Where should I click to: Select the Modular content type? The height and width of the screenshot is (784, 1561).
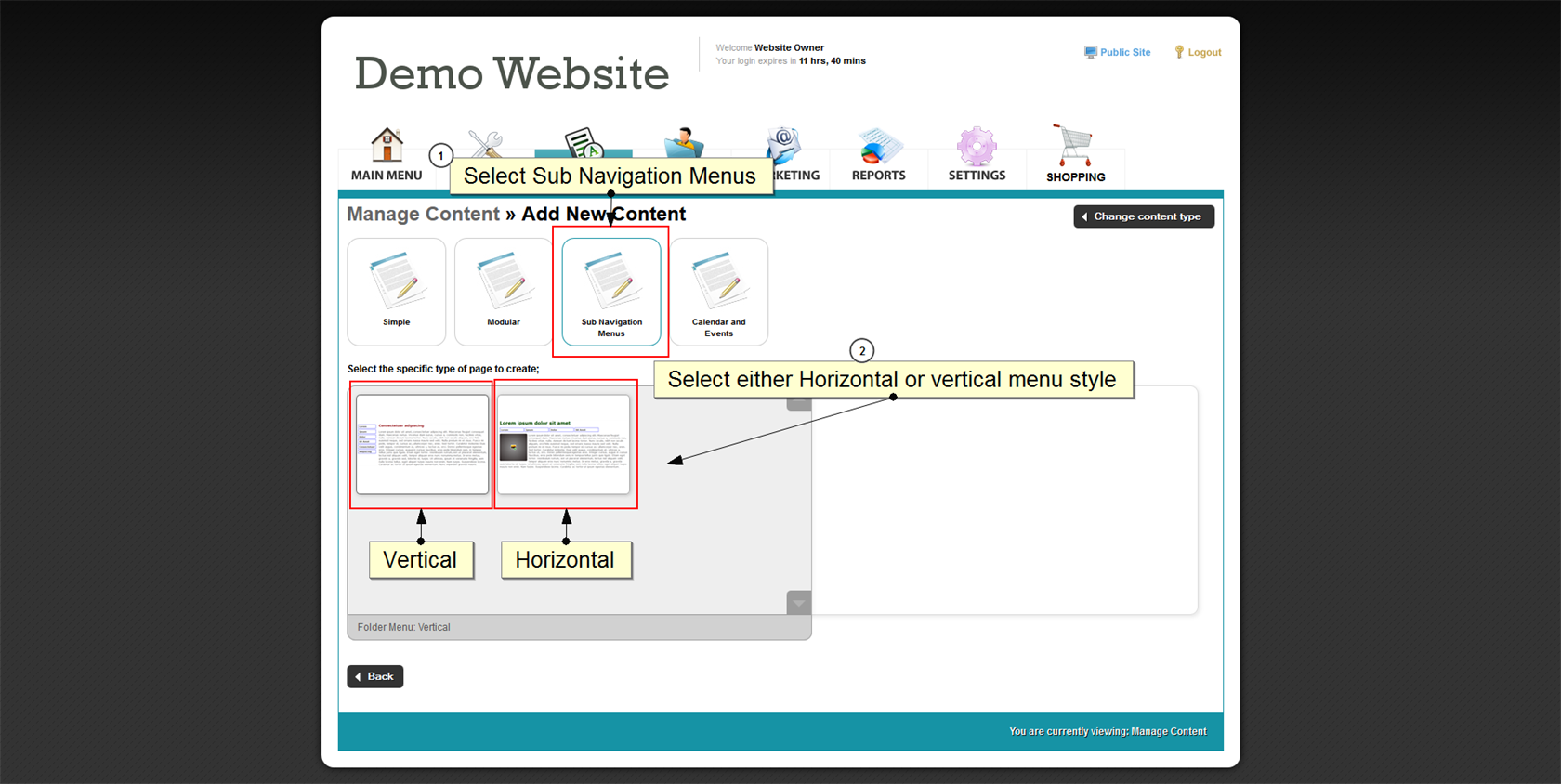[504, 291]
